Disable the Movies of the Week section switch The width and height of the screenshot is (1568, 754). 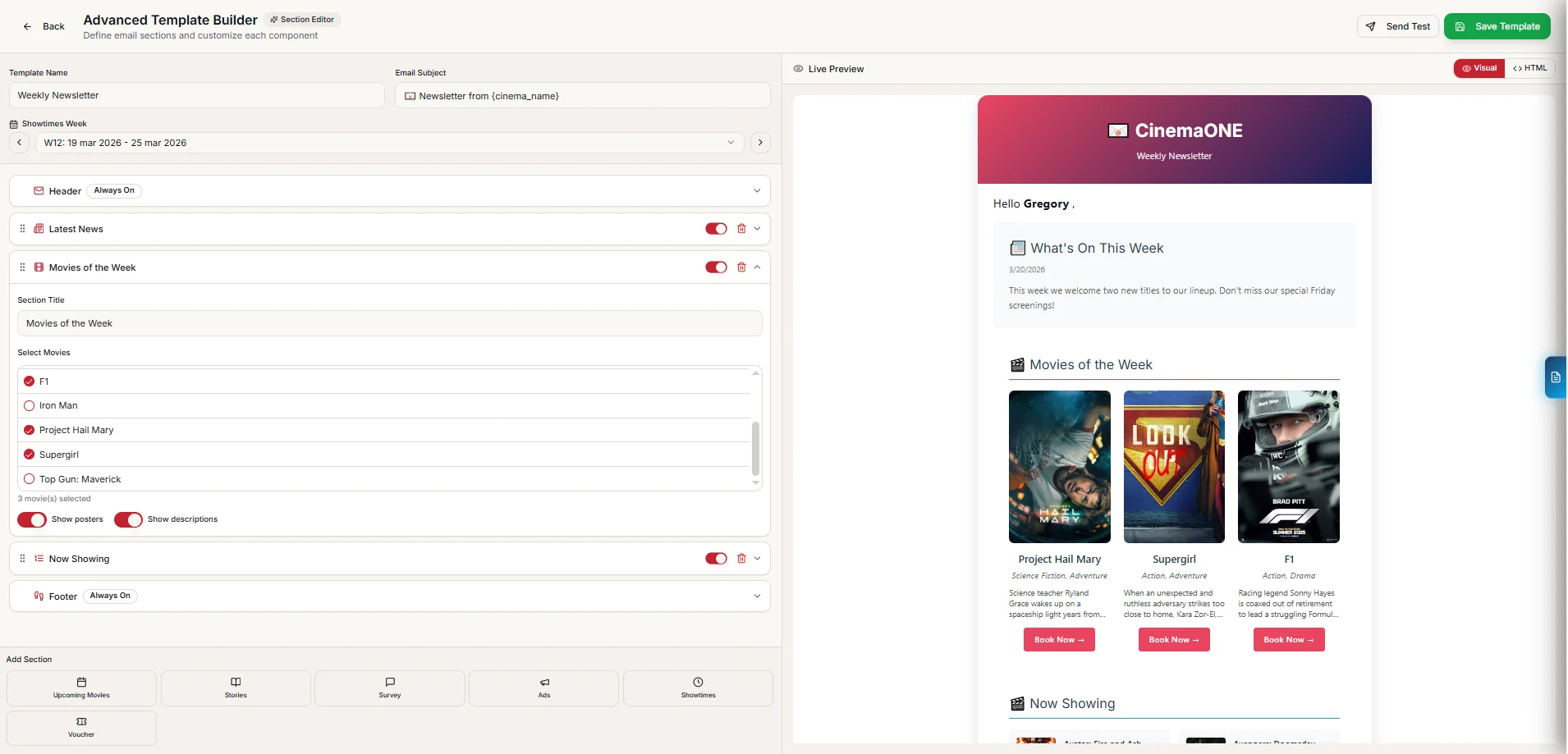click(716, 267)
